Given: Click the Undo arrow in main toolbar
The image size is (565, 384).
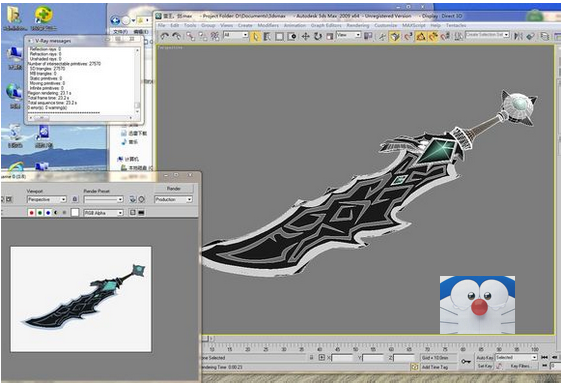Looking at the screenshot, I should click(x=165, y=36).
